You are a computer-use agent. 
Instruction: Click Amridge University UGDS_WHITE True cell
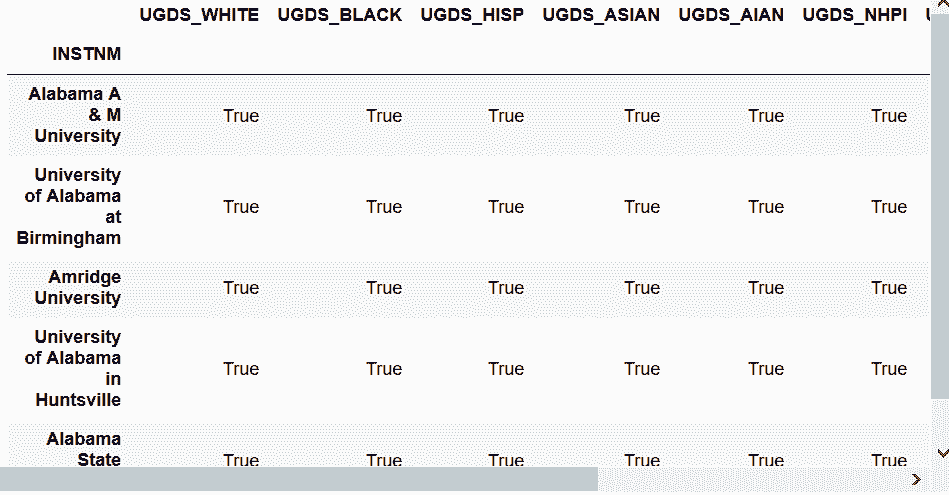pos(241,288)
